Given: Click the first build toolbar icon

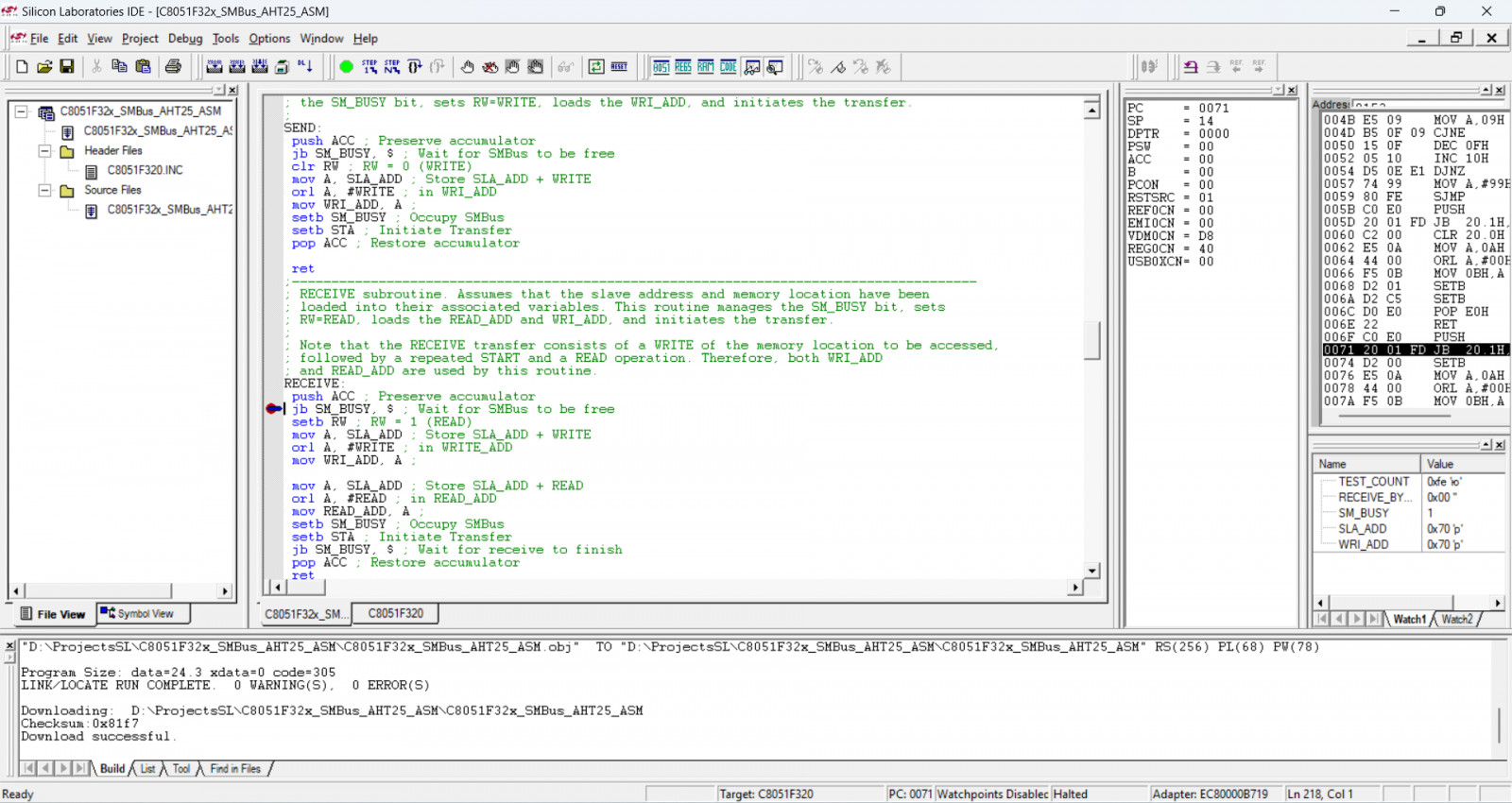Looking at the screenshot, I should click(215, 67).
